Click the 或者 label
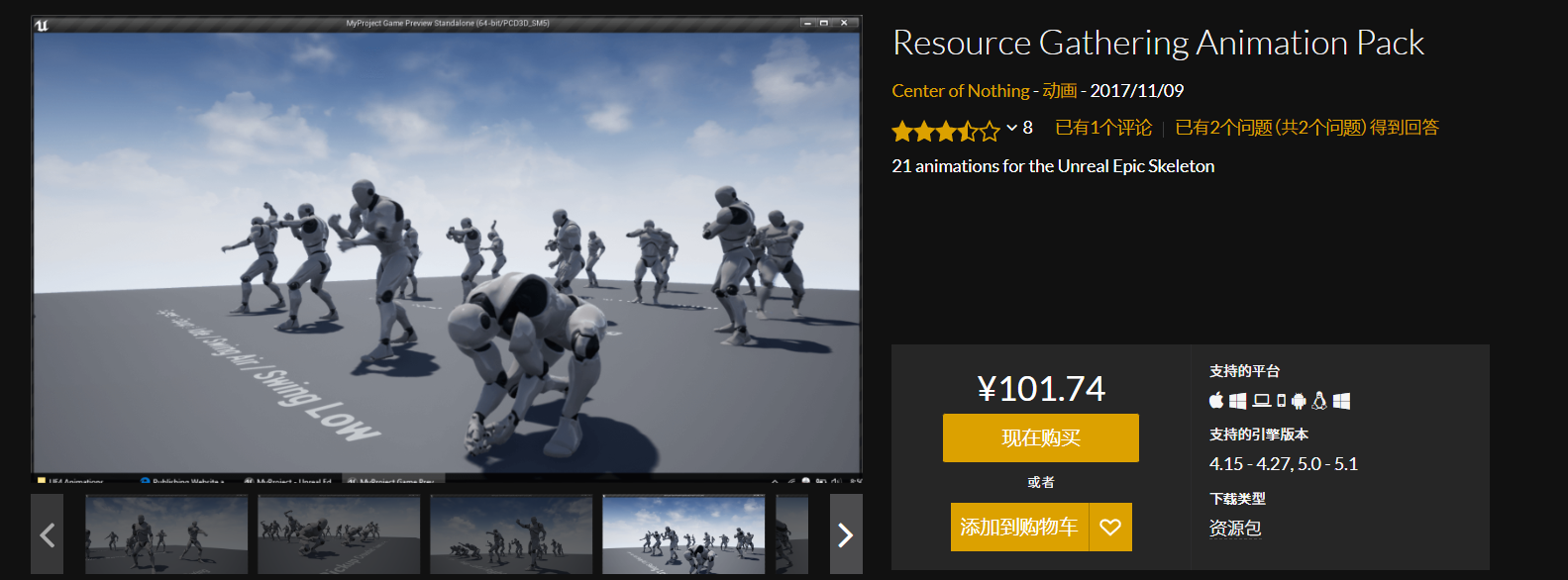 (1041, 482)
